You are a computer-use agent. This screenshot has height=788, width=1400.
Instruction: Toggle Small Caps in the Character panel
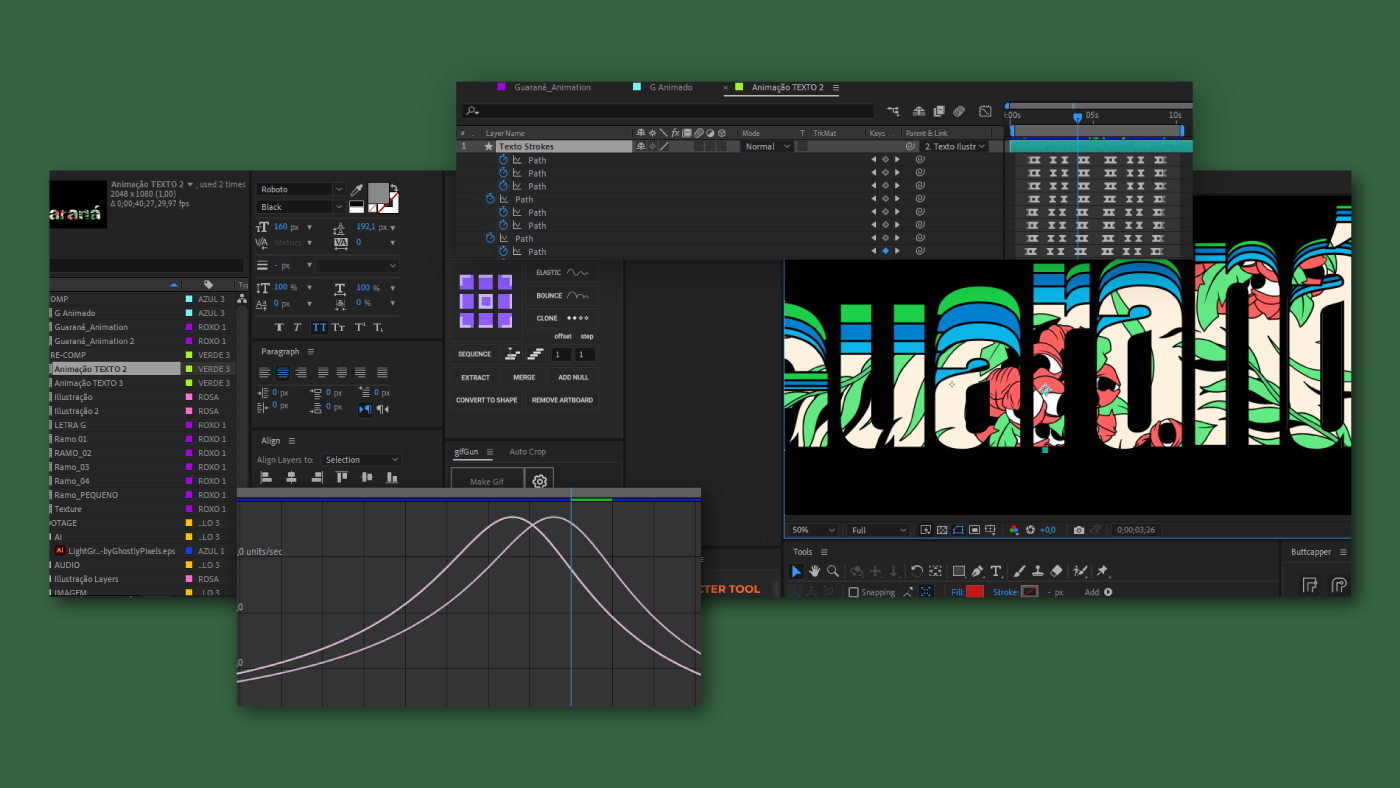339,327
